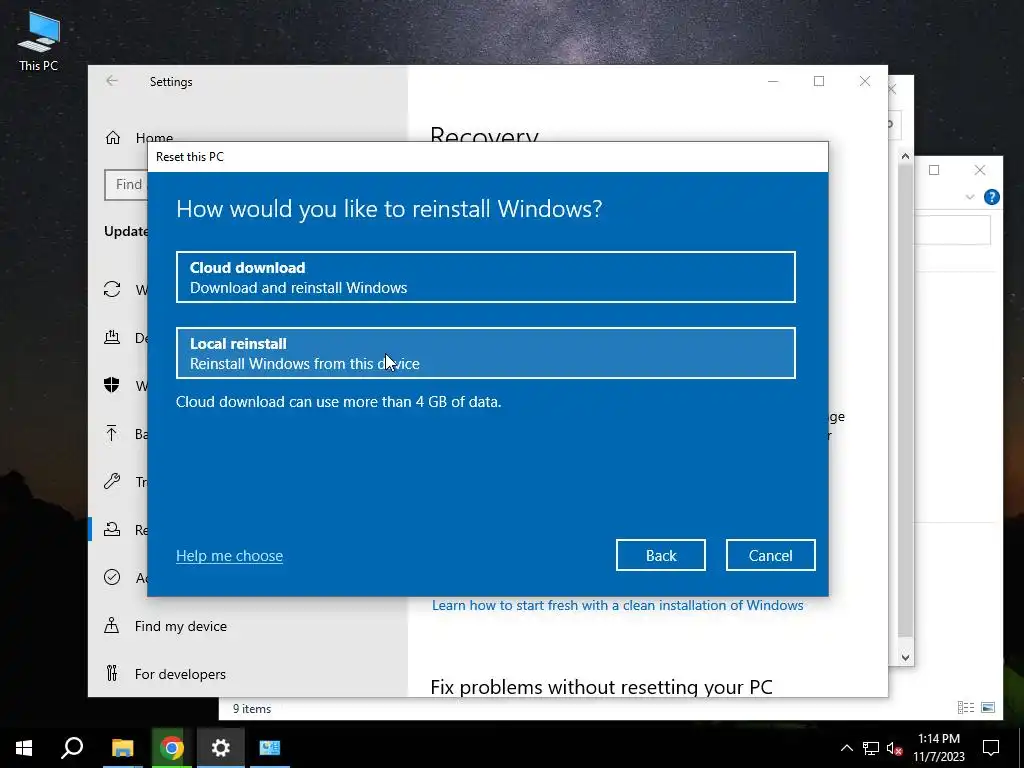Open Find my device in sidebar
This screenshot has height=768, width=1024.
click(x=181, y=626)
